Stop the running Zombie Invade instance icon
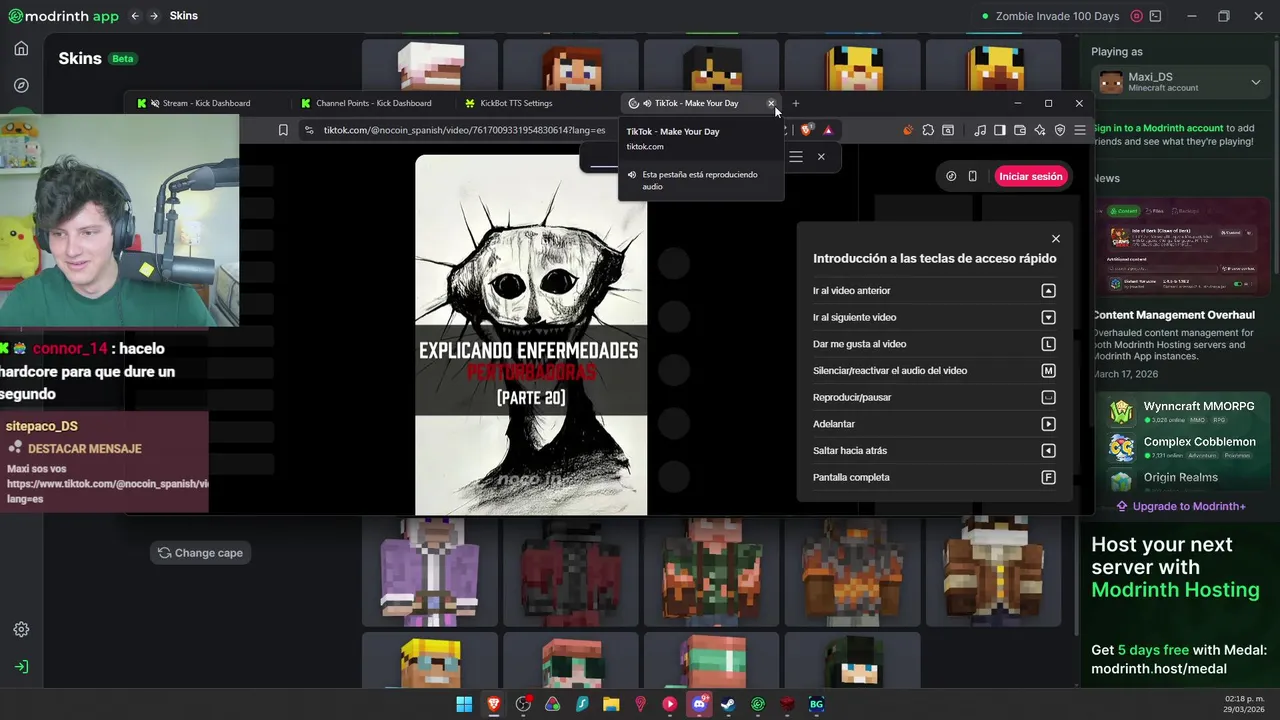The image size is (1280, 720). click(1136, 16)
